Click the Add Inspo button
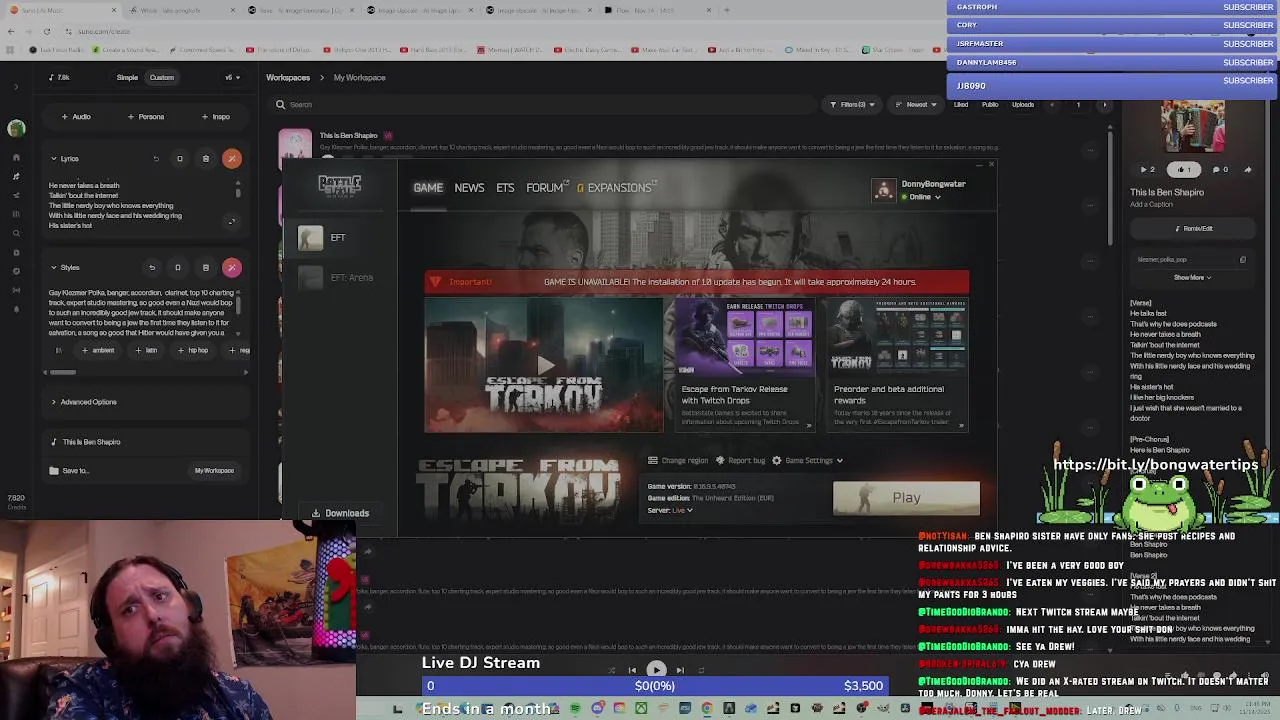The image size is (1280, 720). point(216,117)
